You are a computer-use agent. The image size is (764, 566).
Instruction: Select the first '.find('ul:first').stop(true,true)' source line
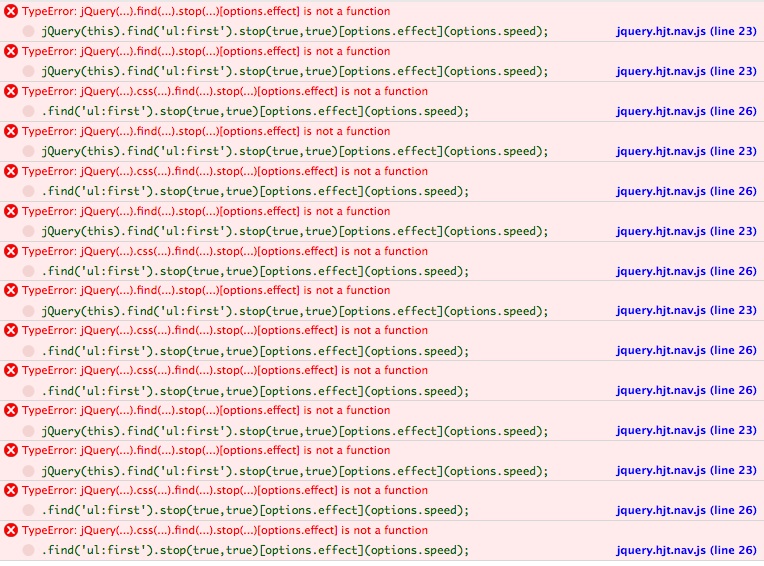pos(255,111)
